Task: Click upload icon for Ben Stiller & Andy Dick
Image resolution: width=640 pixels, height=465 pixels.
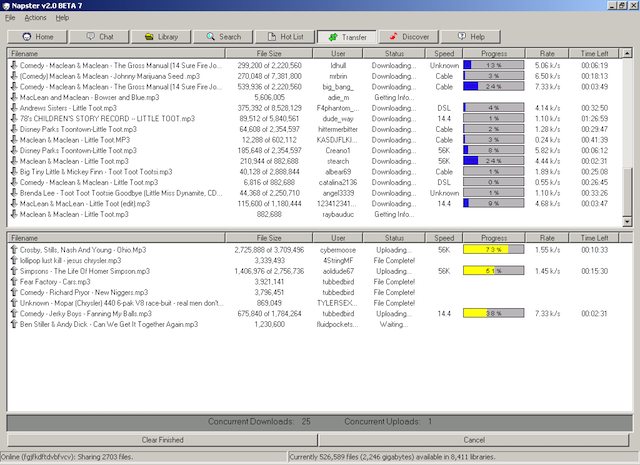Action: [14, 324]
